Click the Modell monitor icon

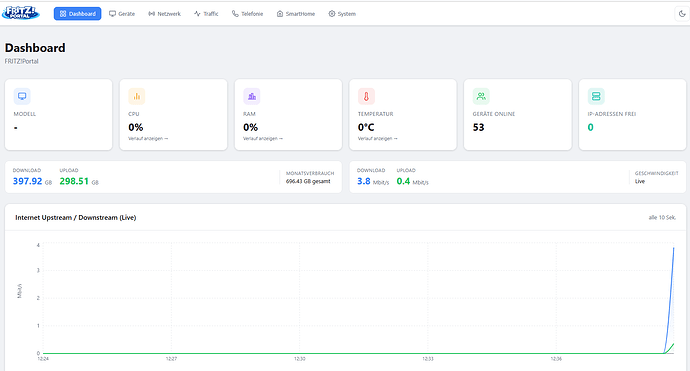[22, 96]
